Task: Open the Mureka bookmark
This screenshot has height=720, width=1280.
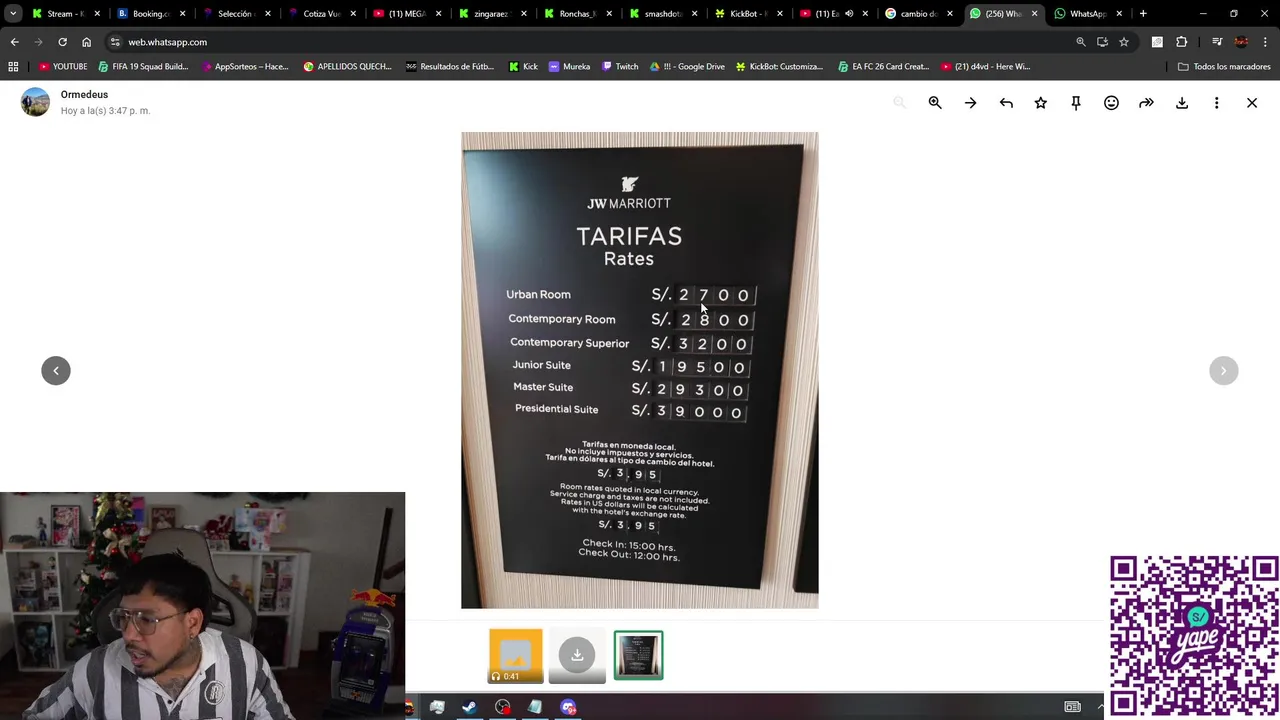Action: pyautogui.click(x=569, y=67)
